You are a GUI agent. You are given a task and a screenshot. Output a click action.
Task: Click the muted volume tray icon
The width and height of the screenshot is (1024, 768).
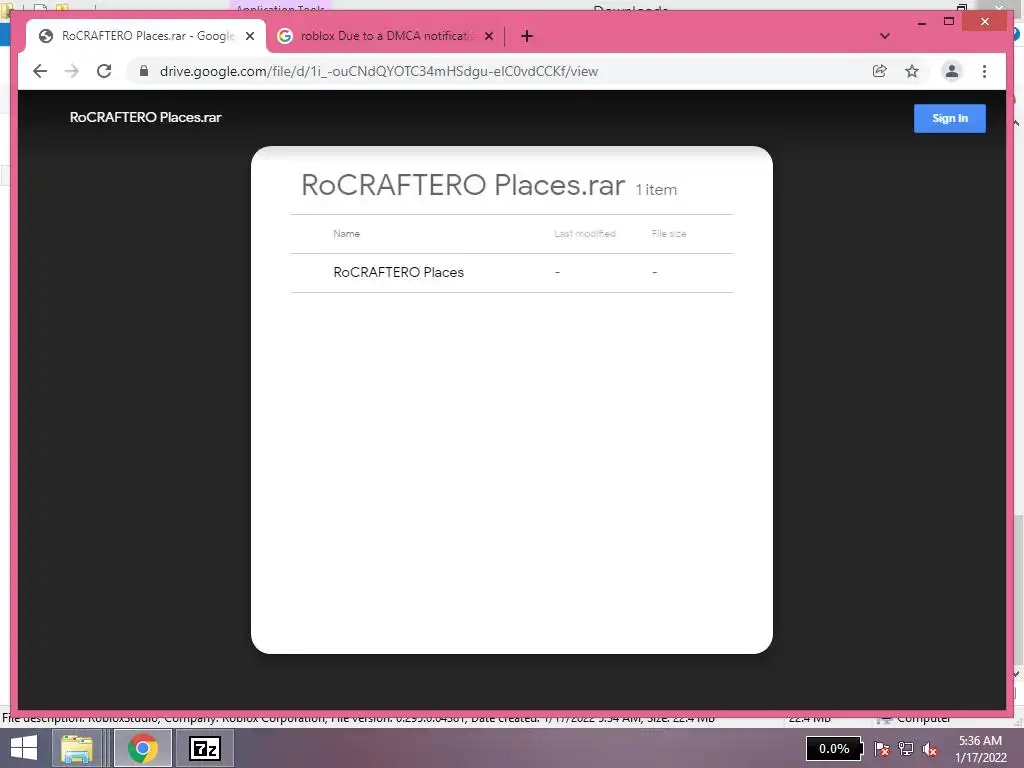930,749
